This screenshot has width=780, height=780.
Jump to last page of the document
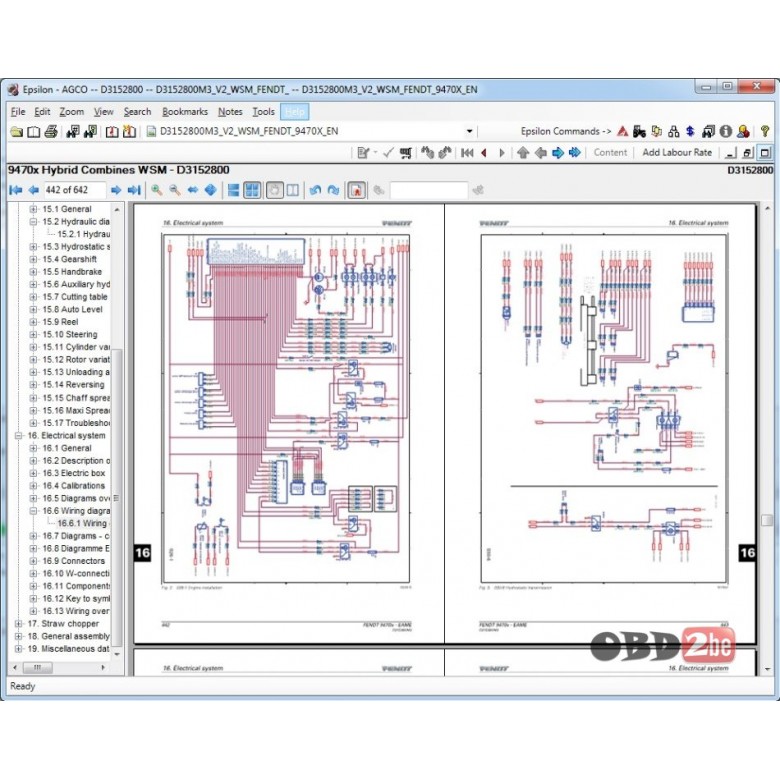(x=134, y=190)
